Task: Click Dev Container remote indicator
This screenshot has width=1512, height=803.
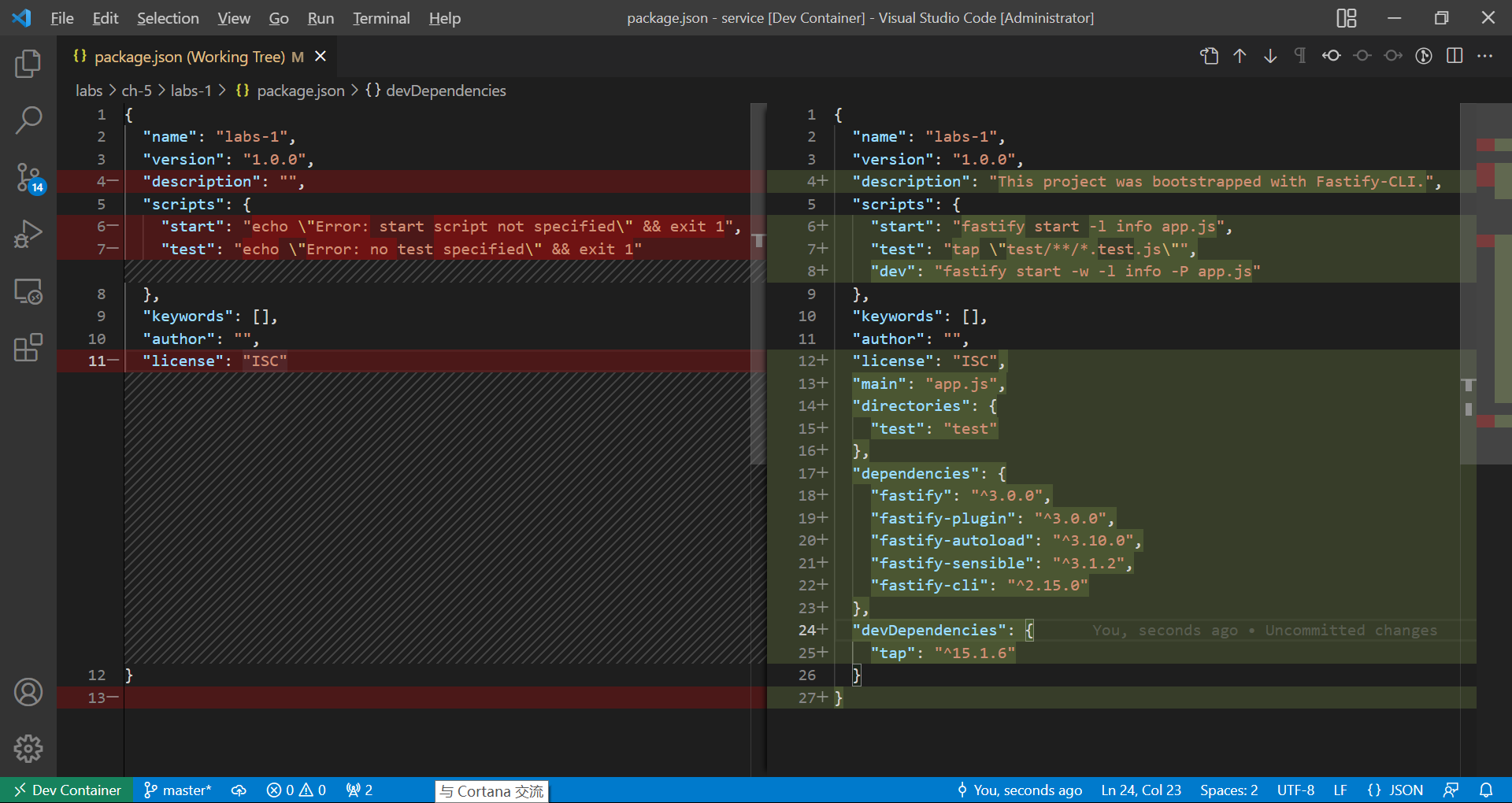Action: pyautogui.click(x=69, y=790)
